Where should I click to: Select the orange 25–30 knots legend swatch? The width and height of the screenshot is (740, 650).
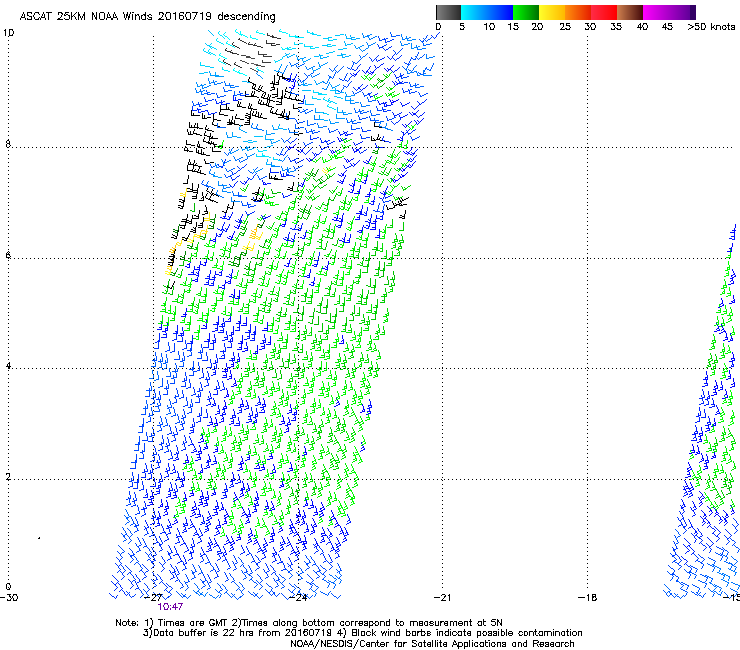[578, 12]
